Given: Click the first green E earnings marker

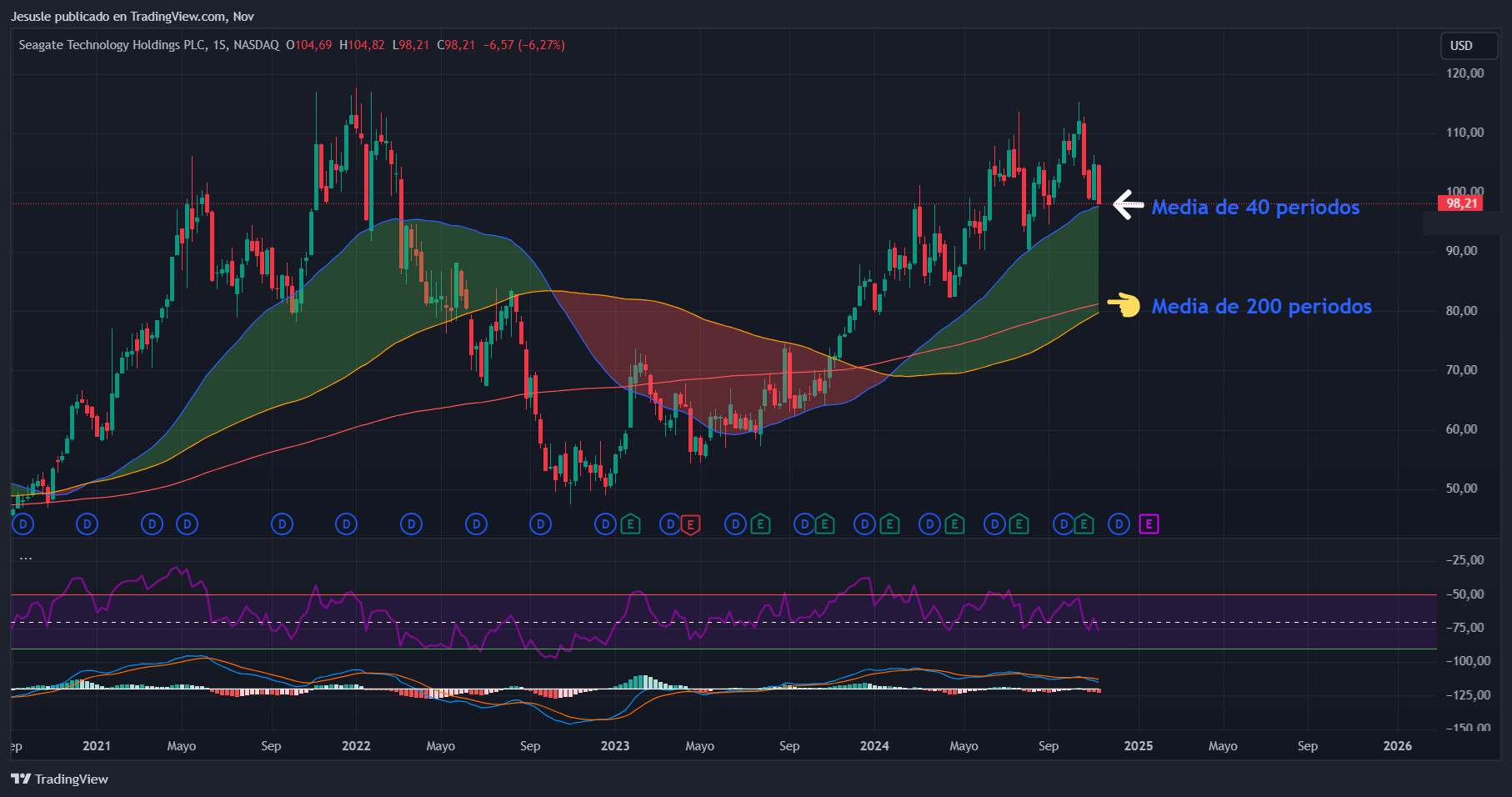Looking at the screenshot, I should click(x=630, y=524).
